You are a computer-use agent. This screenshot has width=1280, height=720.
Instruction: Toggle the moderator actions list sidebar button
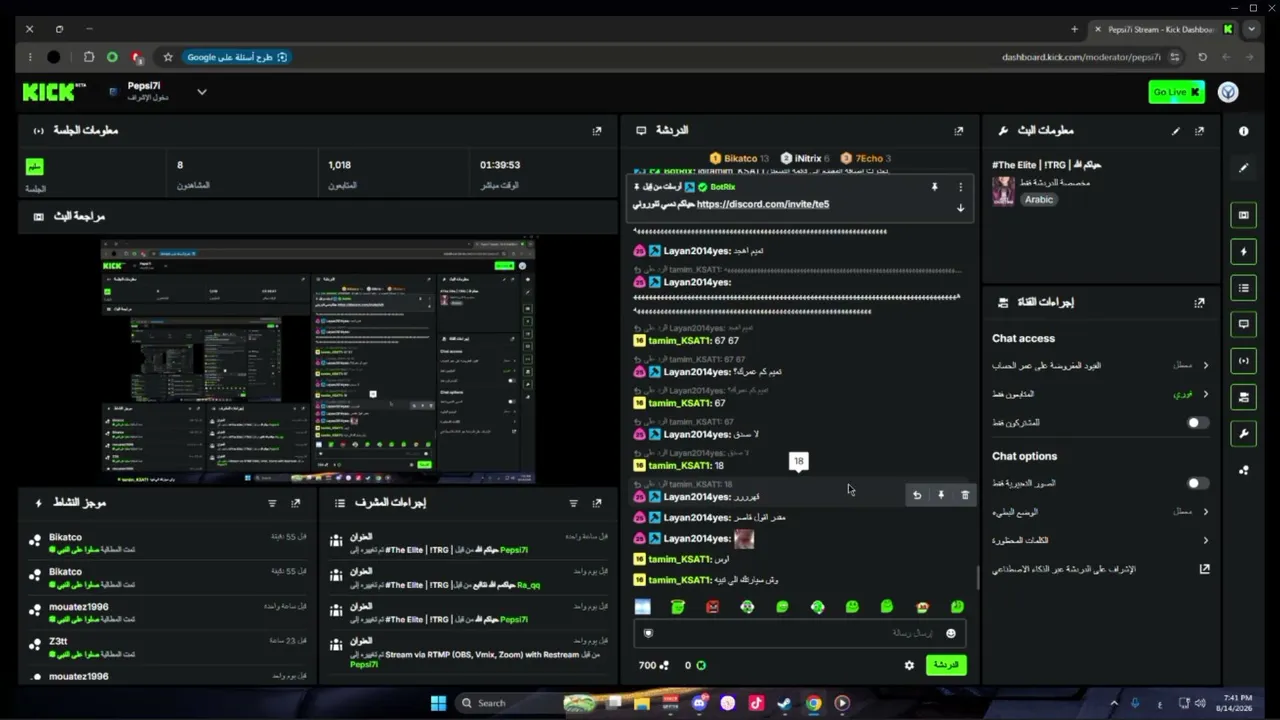coord(1244,288)
